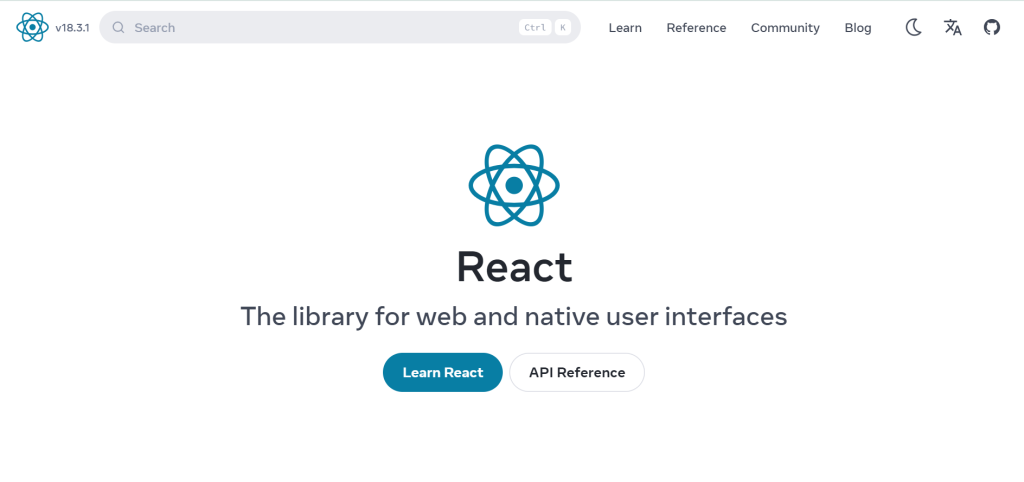This screenshot has height=482, width=1024.
Task: Open the Reference navigation item
Action: point(696,27)
